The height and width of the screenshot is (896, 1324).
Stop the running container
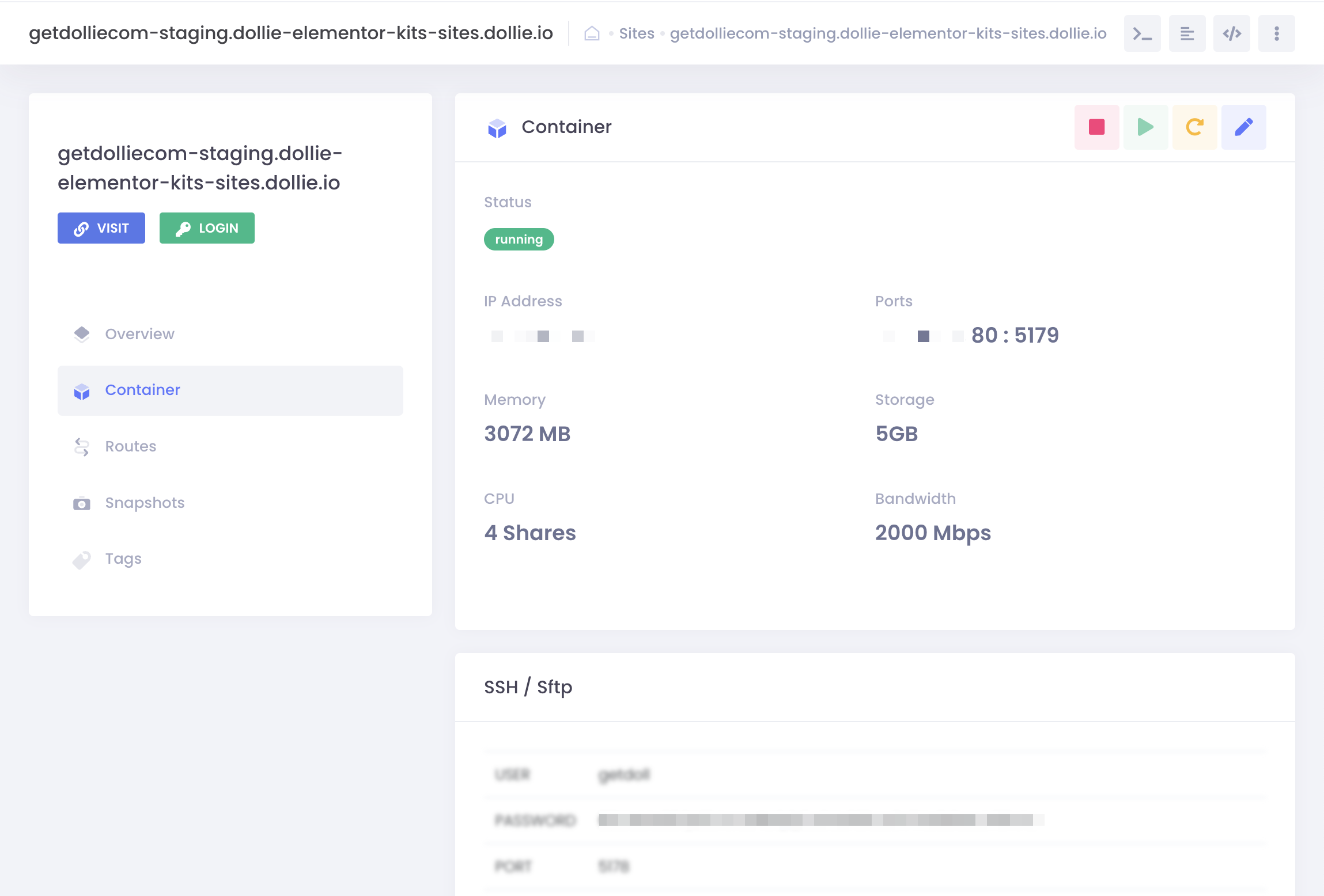[1096, 127]
